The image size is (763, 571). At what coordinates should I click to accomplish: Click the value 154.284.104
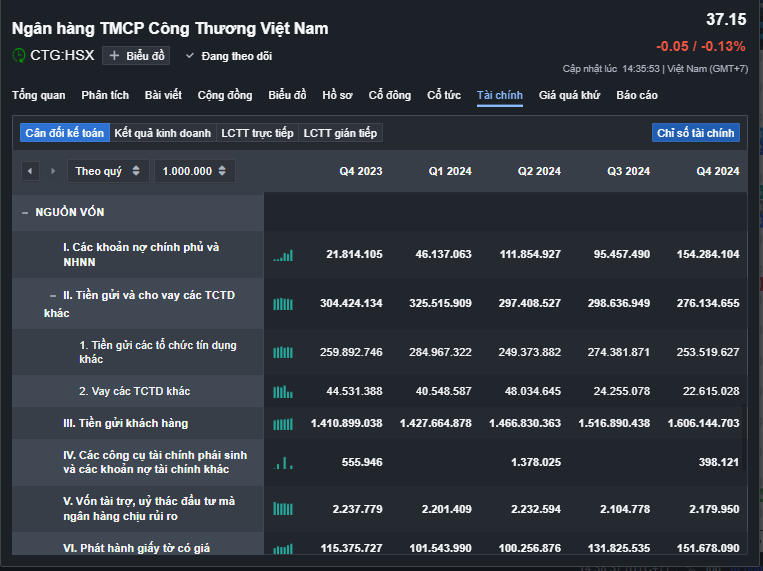tap(708, 254)
